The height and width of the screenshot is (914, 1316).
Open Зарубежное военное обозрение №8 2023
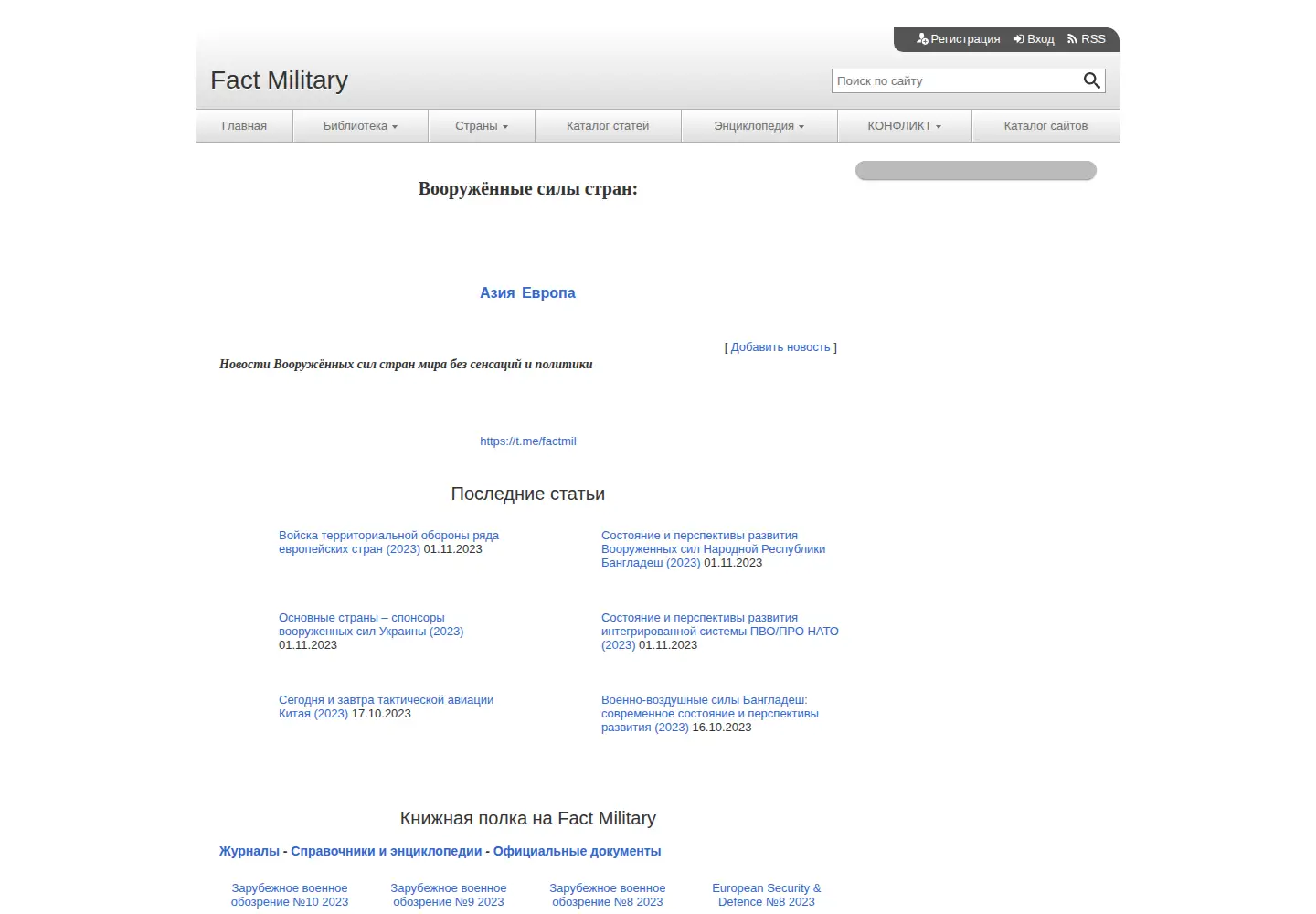[x=608, y=895]
